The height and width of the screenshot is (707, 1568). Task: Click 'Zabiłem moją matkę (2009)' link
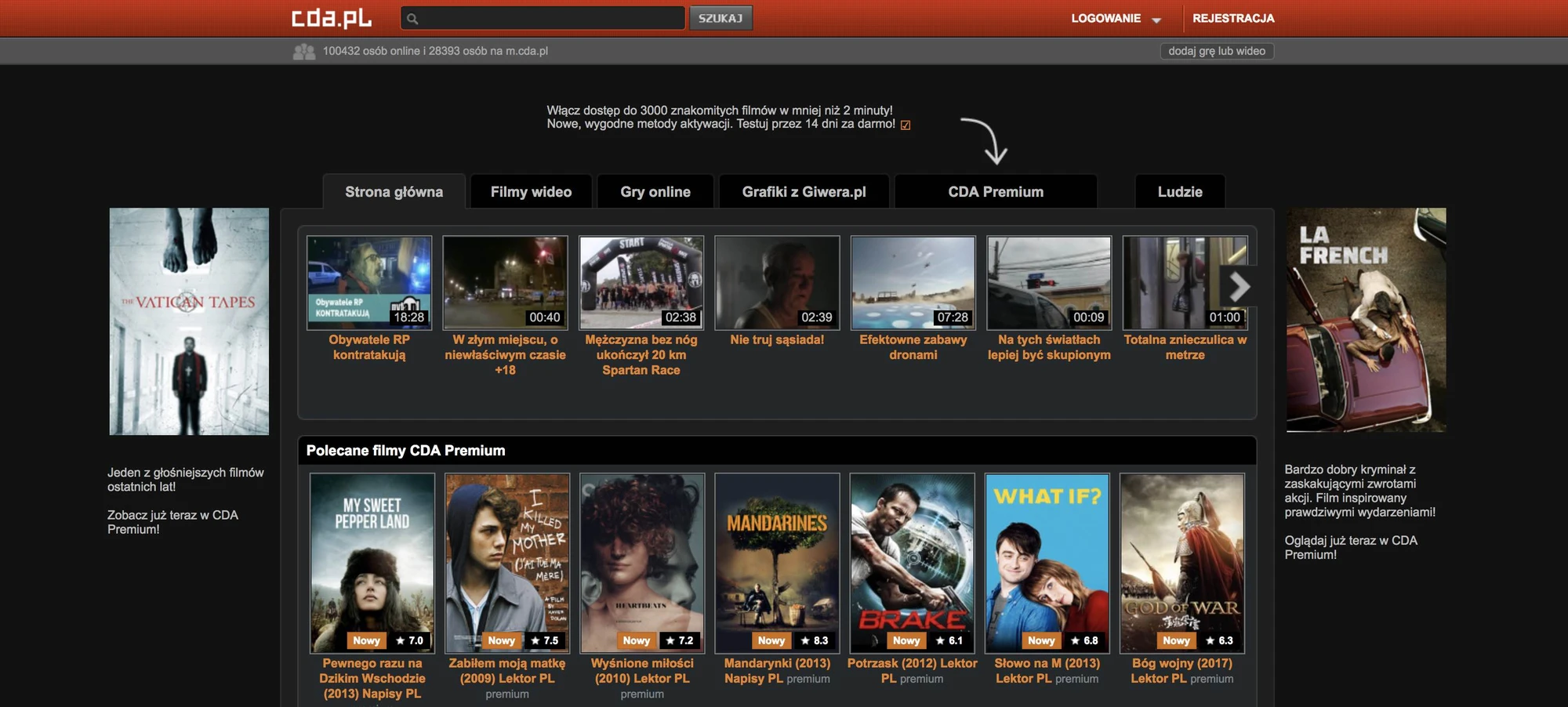tap(507, 671)
